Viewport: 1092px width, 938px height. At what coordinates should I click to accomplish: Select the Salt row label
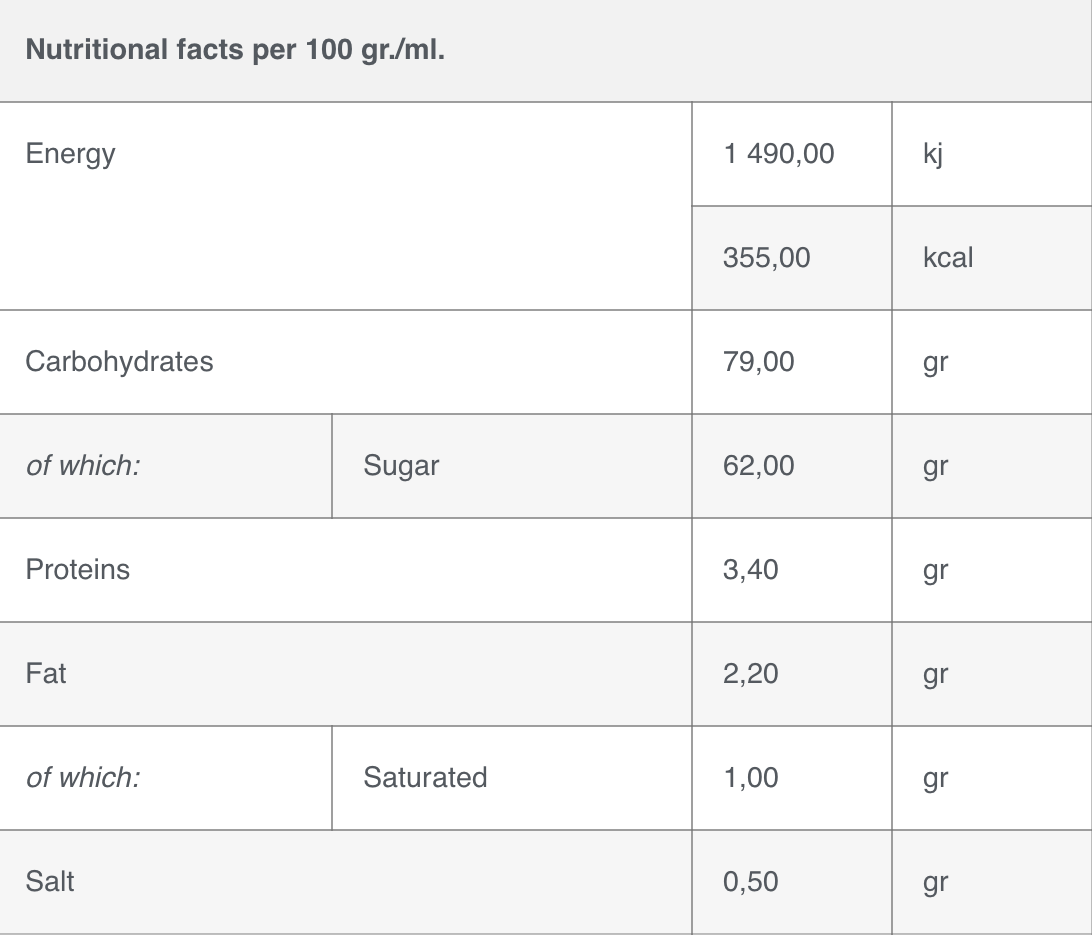point(50,882)
